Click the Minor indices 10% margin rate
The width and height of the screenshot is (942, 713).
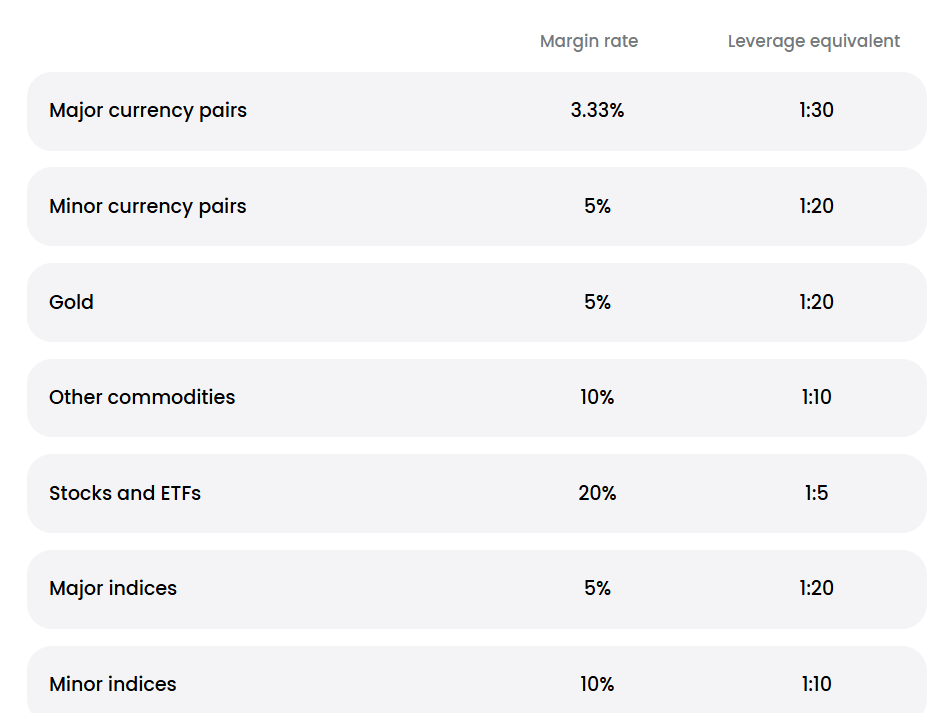tap(597, 684)
